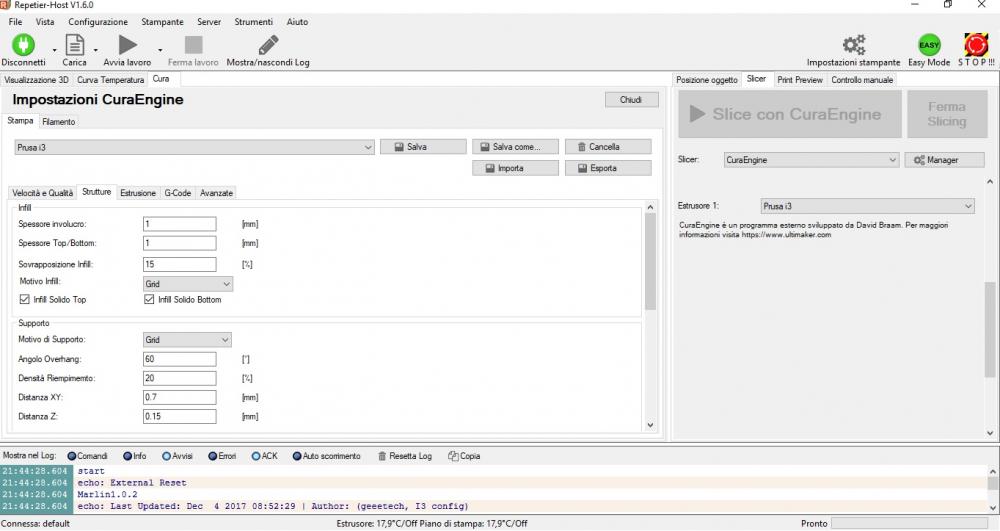The image size is (1000, 531).
Task: Expand the Slicer CuraEngine dropdown
Action: [811, 160]
